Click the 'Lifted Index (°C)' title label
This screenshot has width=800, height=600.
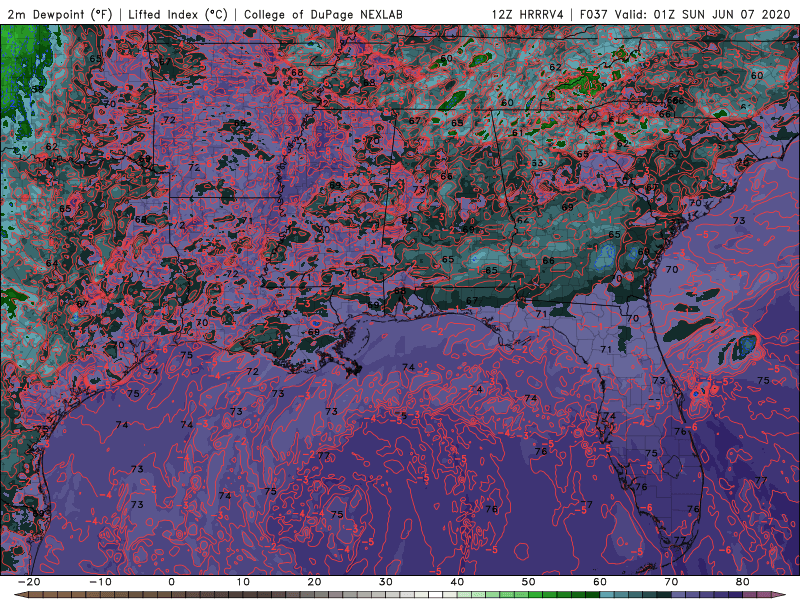pos(178,14)
